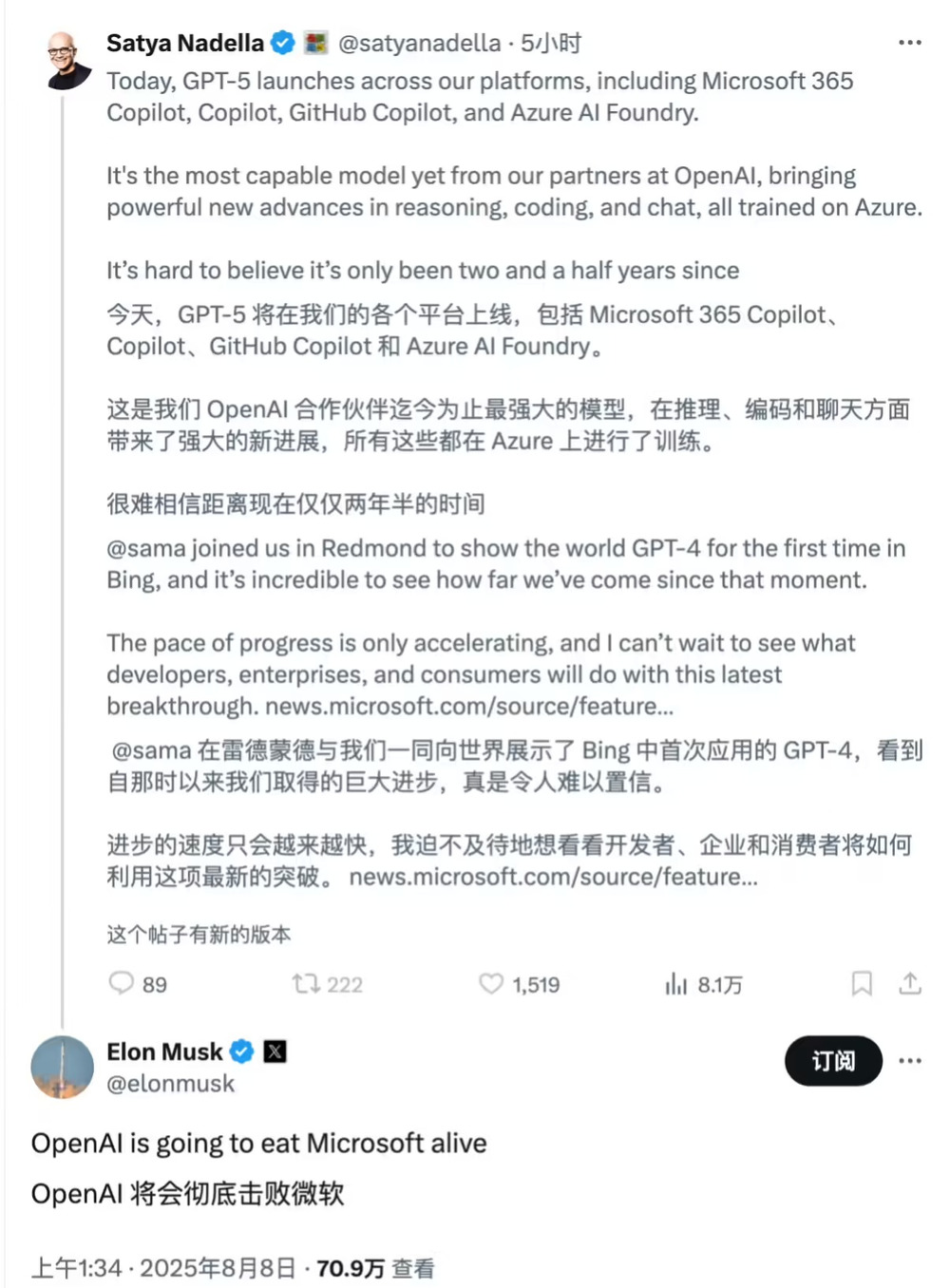950x1288 pixels.
Task: Click the X affiliation badge by Elon Musk
Action: [275, 1051]
